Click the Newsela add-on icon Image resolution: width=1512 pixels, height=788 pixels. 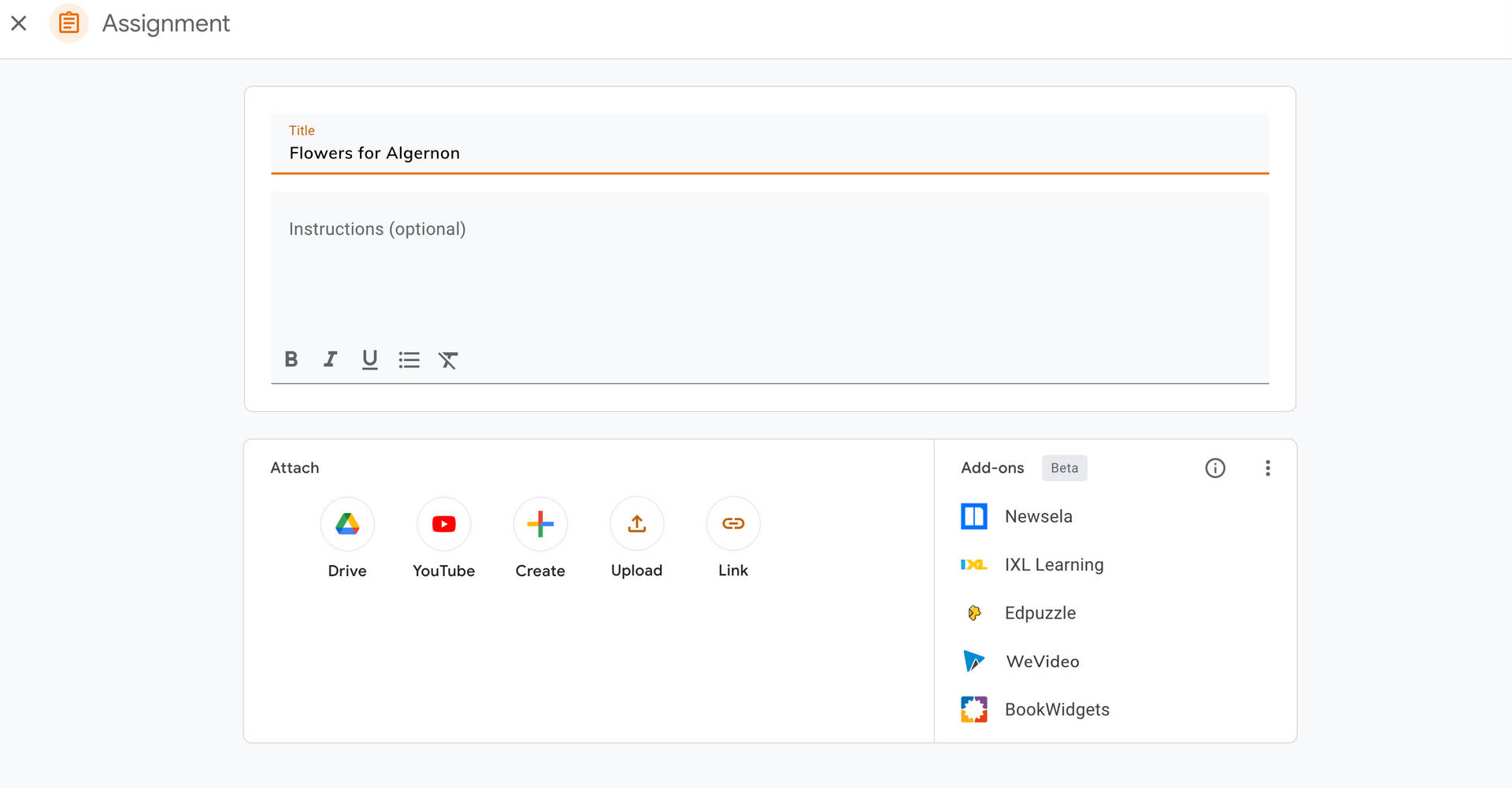[974, 516]
